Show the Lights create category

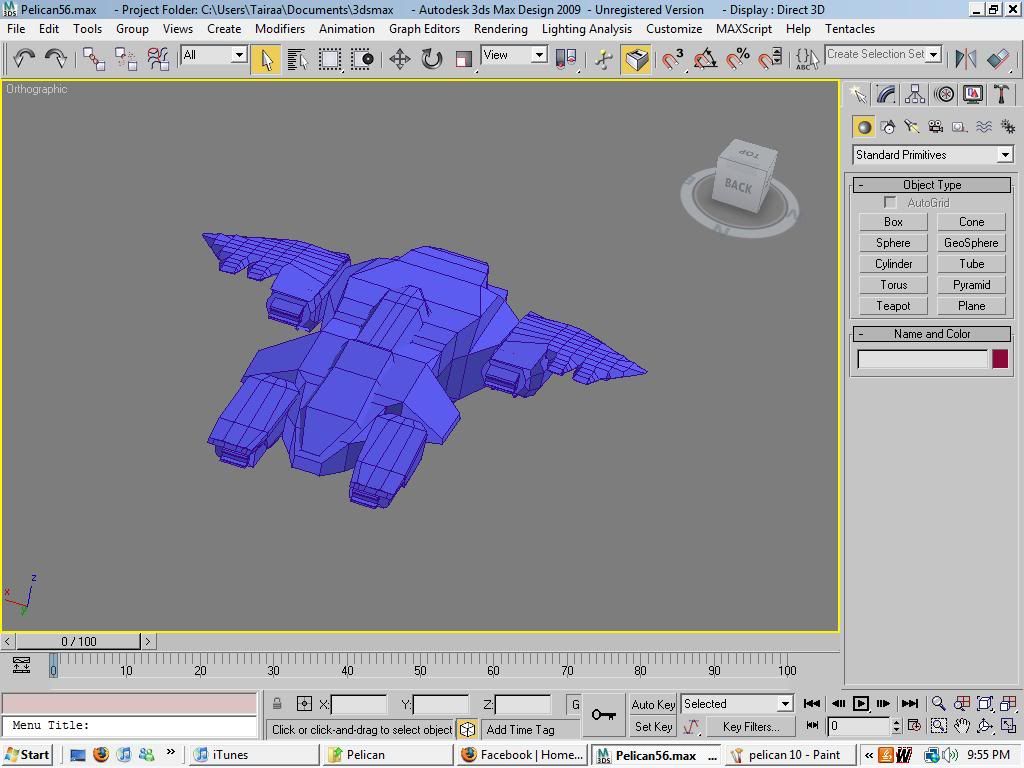tap(912, 127)
